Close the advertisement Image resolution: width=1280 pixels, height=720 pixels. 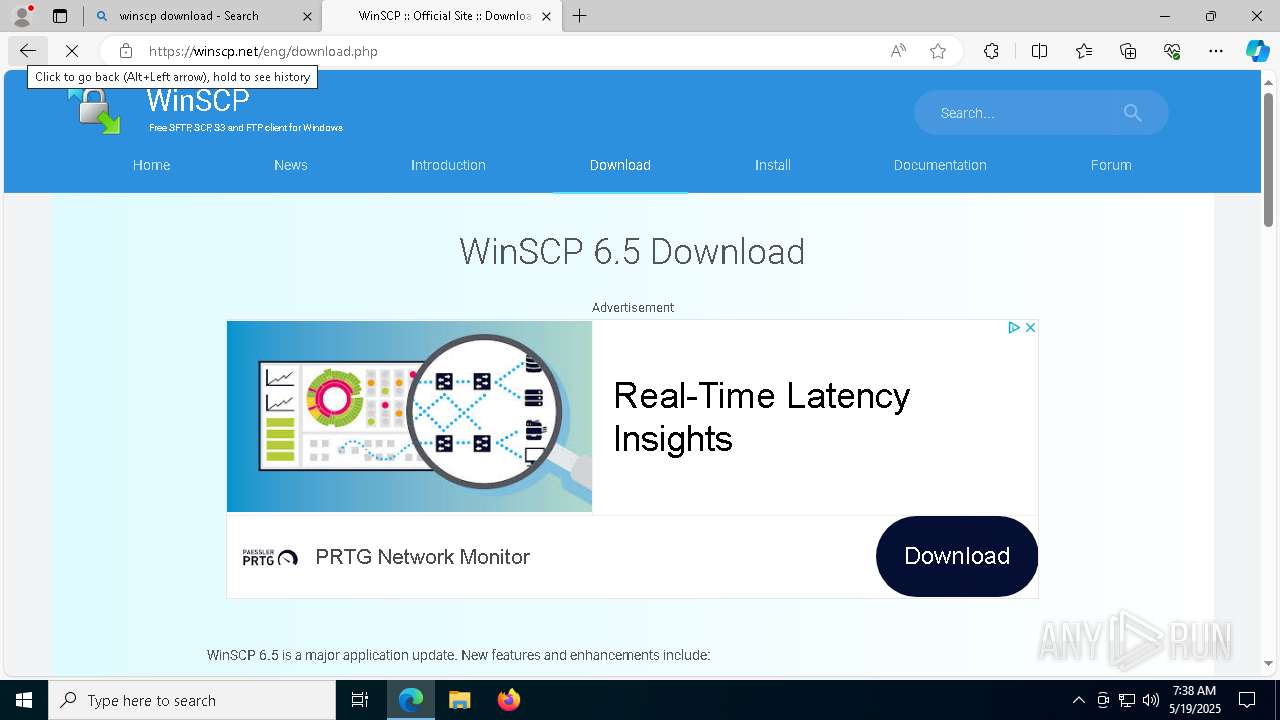coord(1030,328)
